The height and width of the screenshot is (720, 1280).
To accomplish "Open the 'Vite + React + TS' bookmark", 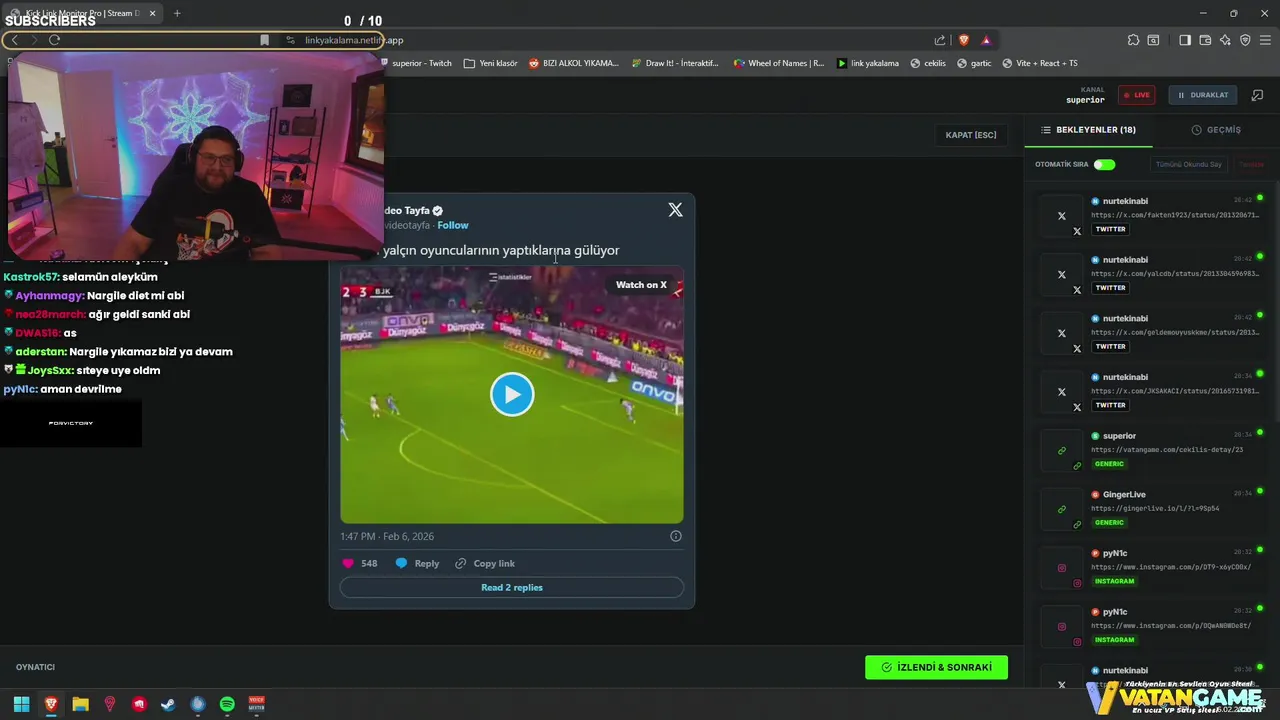I will [x=1040, y=63].
